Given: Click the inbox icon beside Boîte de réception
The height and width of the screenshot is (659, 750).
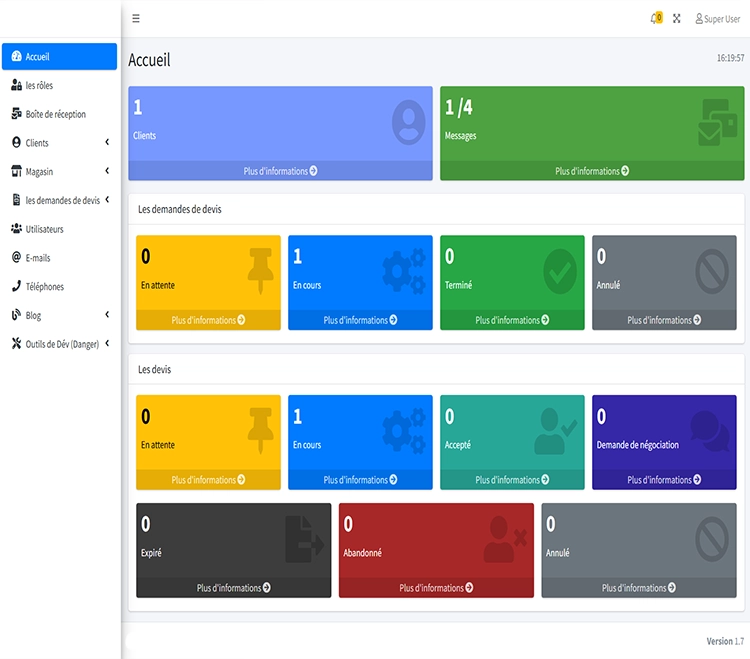Looking at the screenshot, I should click(16, 113).
